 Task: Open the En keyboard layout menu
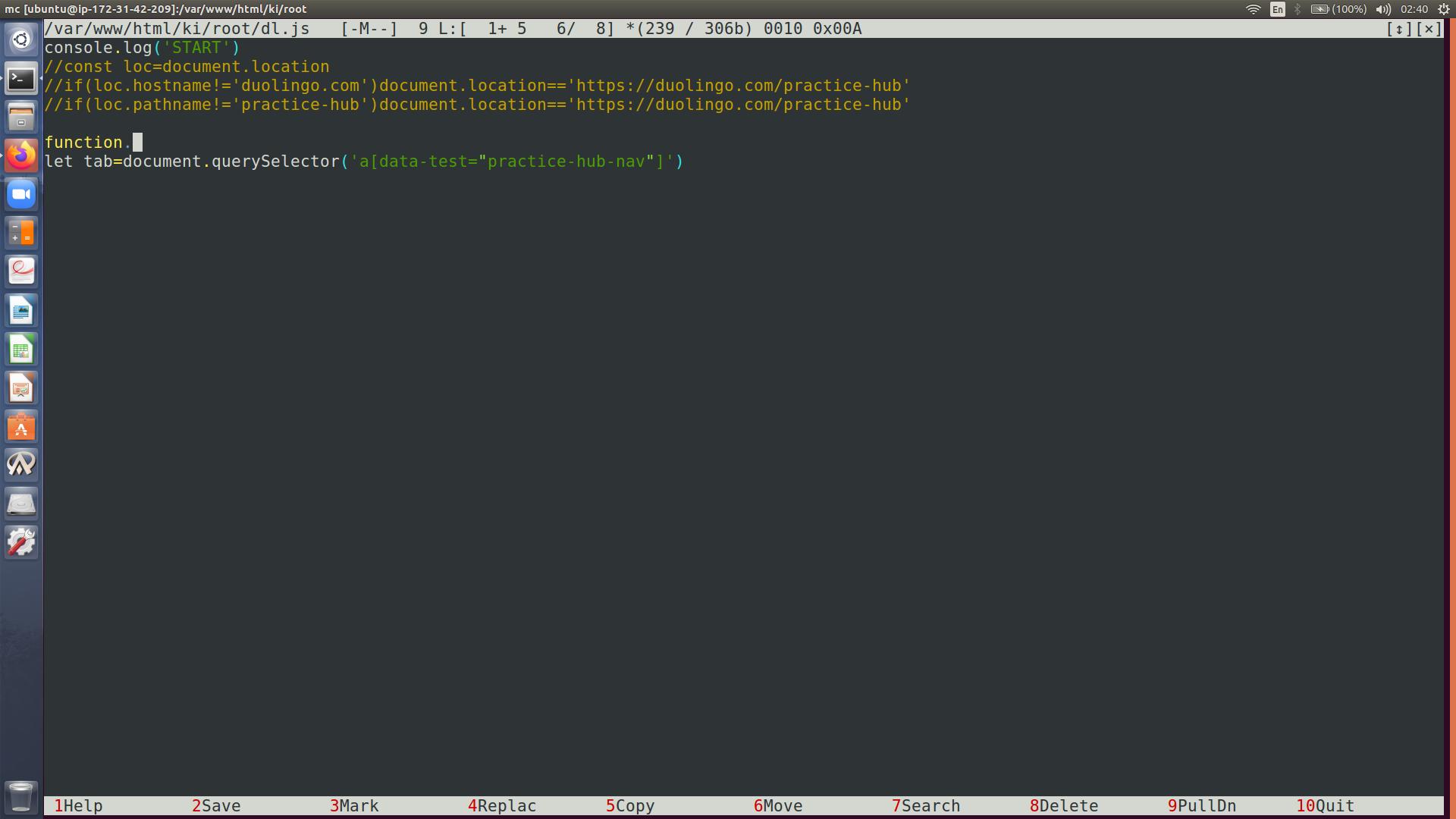pyautogui.click(x=1278, y=9)
